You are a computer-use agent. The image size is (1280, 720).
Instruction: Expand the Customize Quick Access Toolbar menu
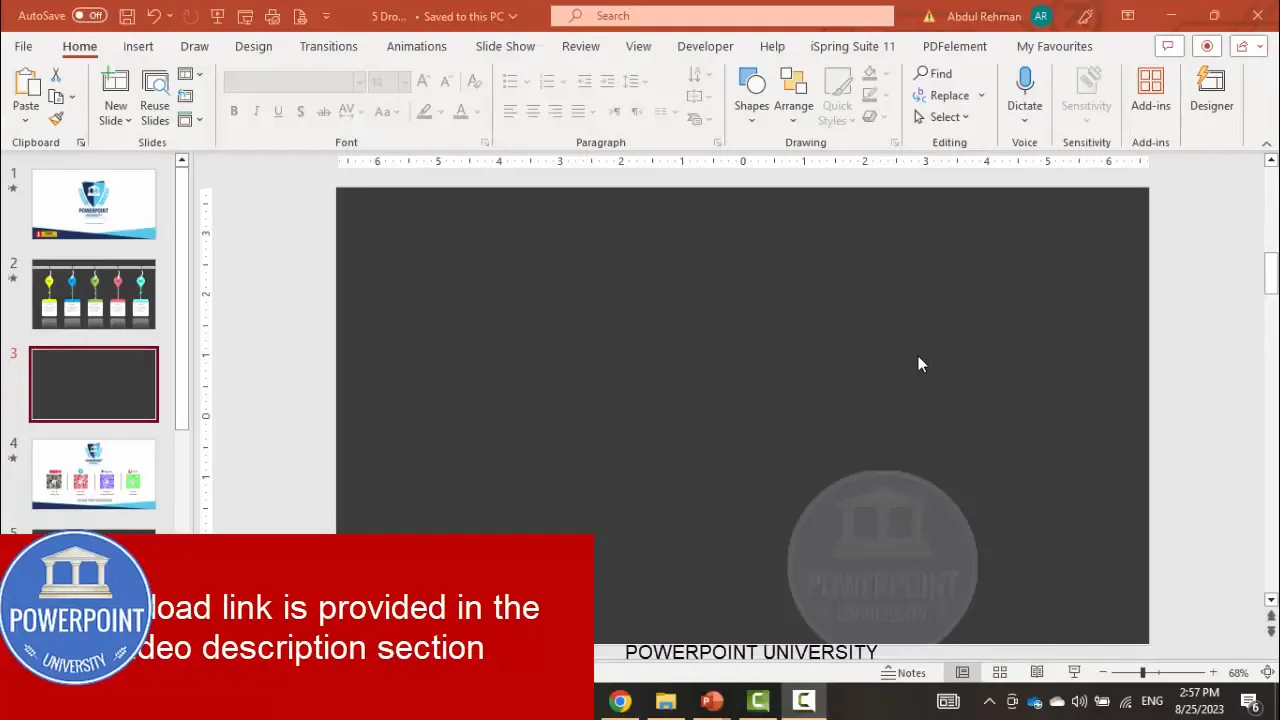(x=326, y=16)
